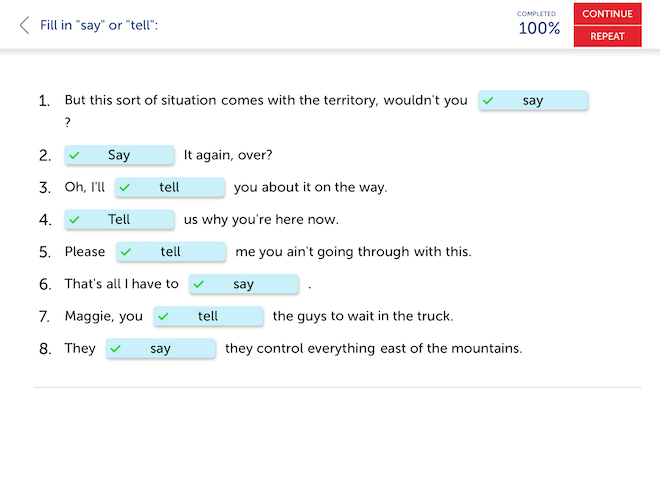This screenshot has width=660, height=495.
Task: Click the text 'That's all I have to'
Action: click(x=122, y=284)
